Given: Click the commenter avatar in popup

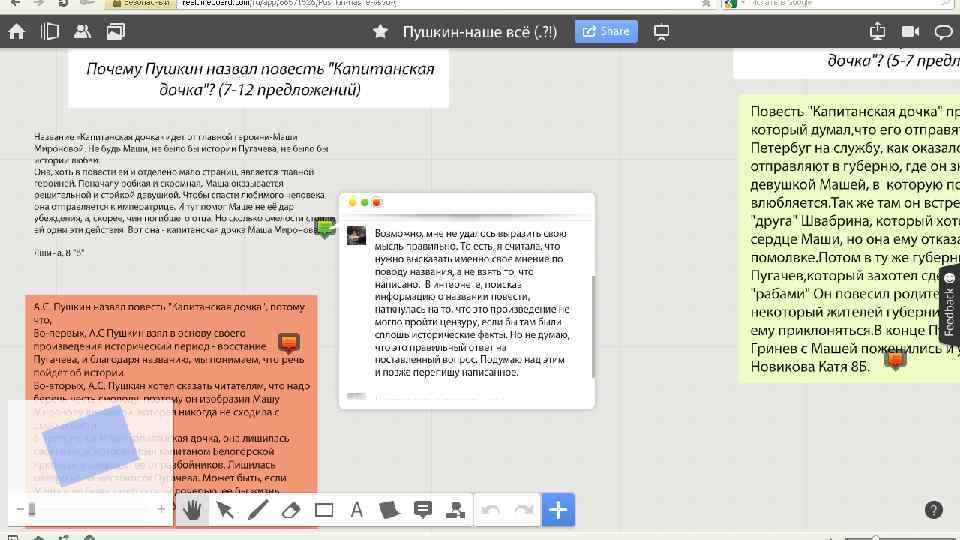Looking at the screenshot, I should tap(356, 236).
